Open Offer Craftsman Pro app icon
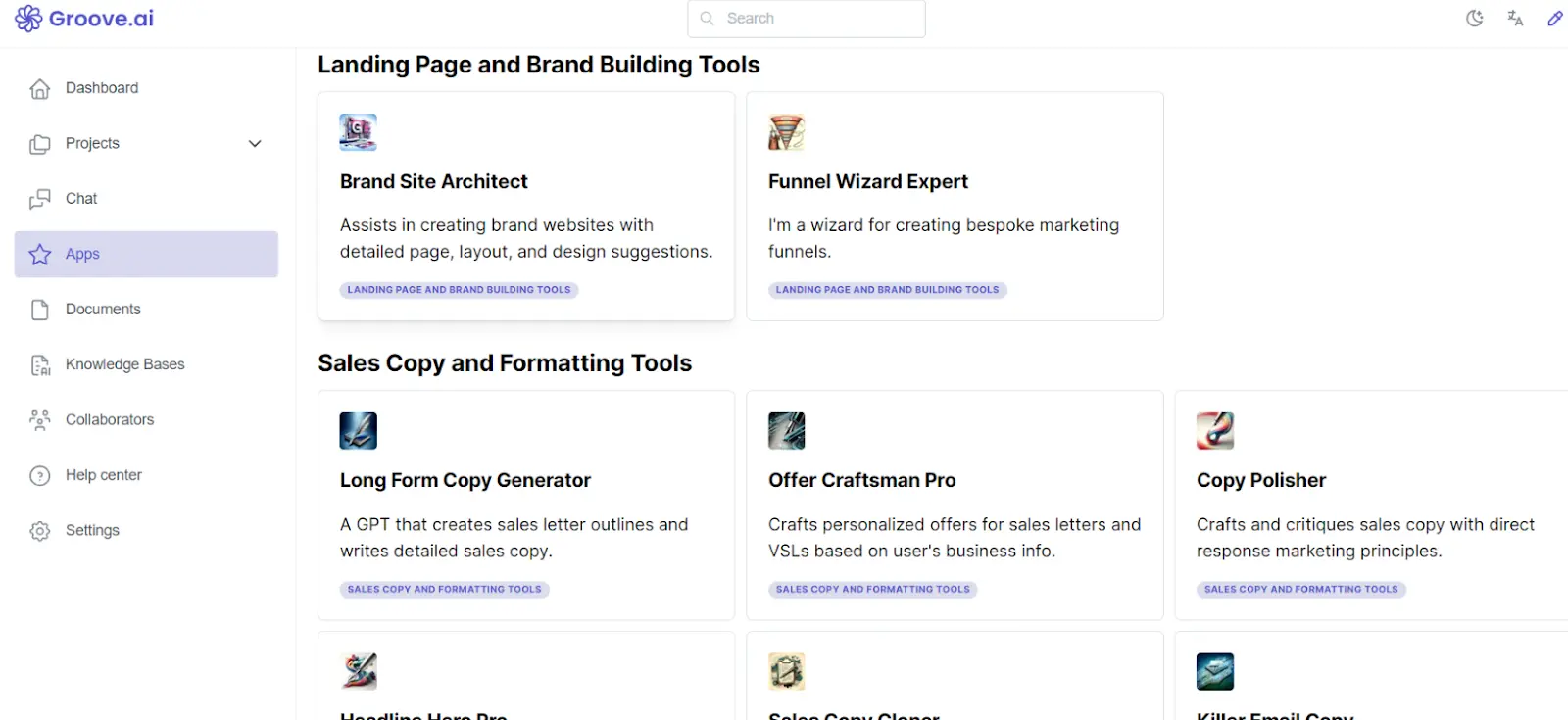 point(786,431)
